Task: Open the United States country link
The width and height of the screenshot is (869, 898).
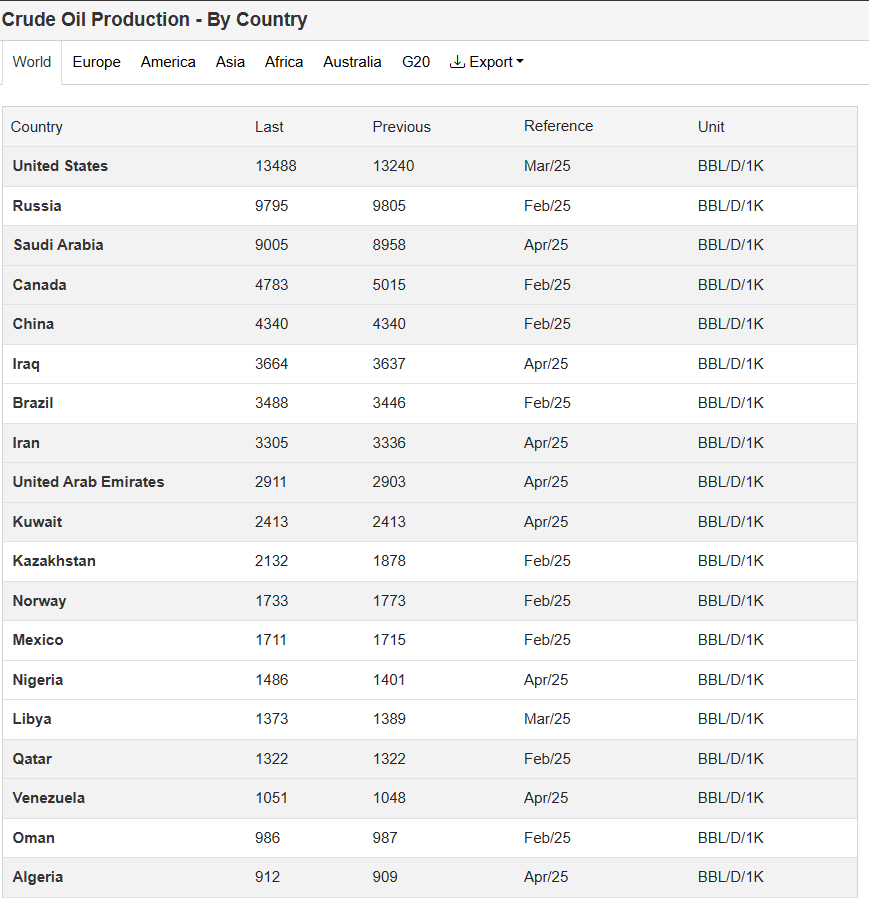Action: coord(60,166)
